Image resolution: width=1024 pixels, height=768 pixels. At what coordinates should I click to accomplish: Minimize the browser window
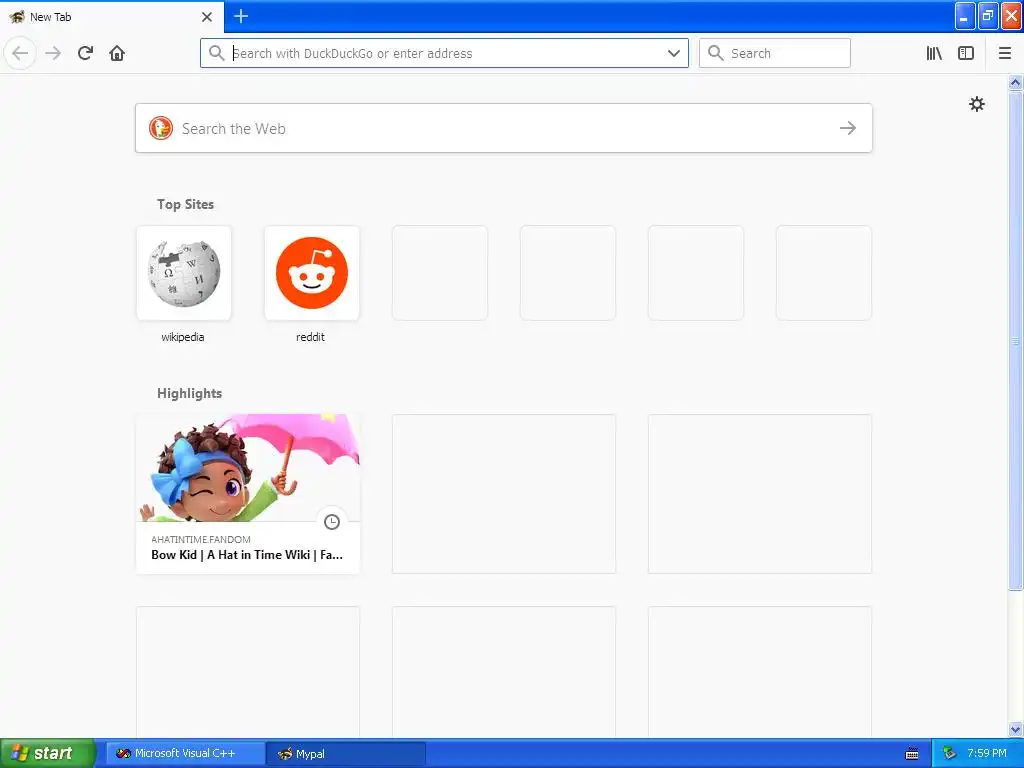(x=965, y=16)
